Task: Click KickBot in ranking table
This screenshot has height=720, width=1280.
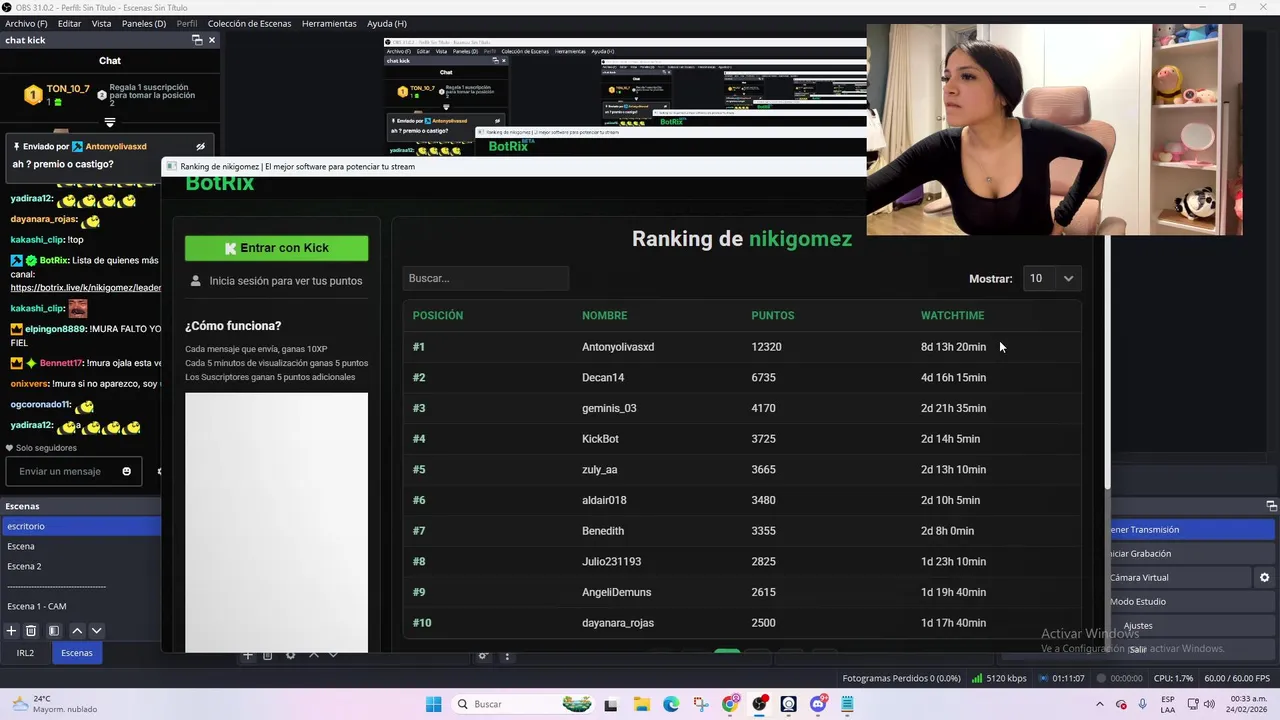Action: tap(600, 439)
